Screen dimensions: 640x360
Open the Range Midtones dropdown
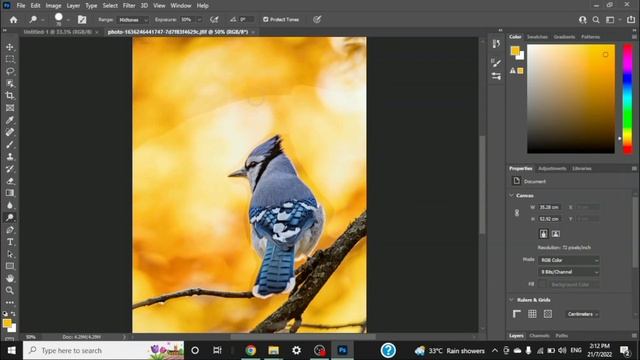point(133,20)
